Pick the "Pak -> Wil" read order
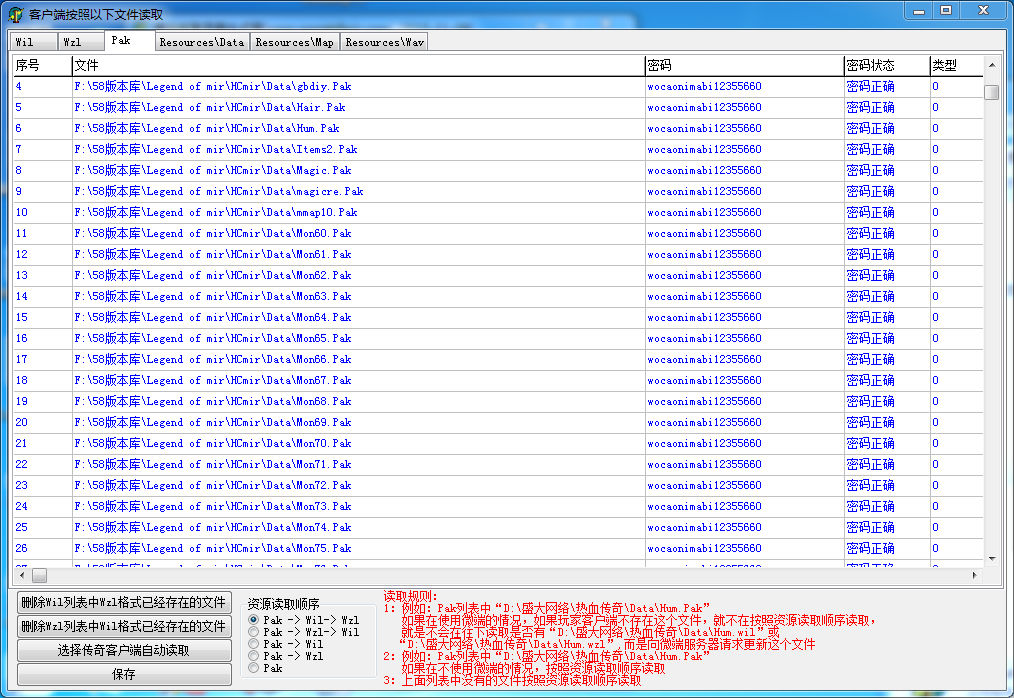The image size is (1014, 698). tap(254, 645)
